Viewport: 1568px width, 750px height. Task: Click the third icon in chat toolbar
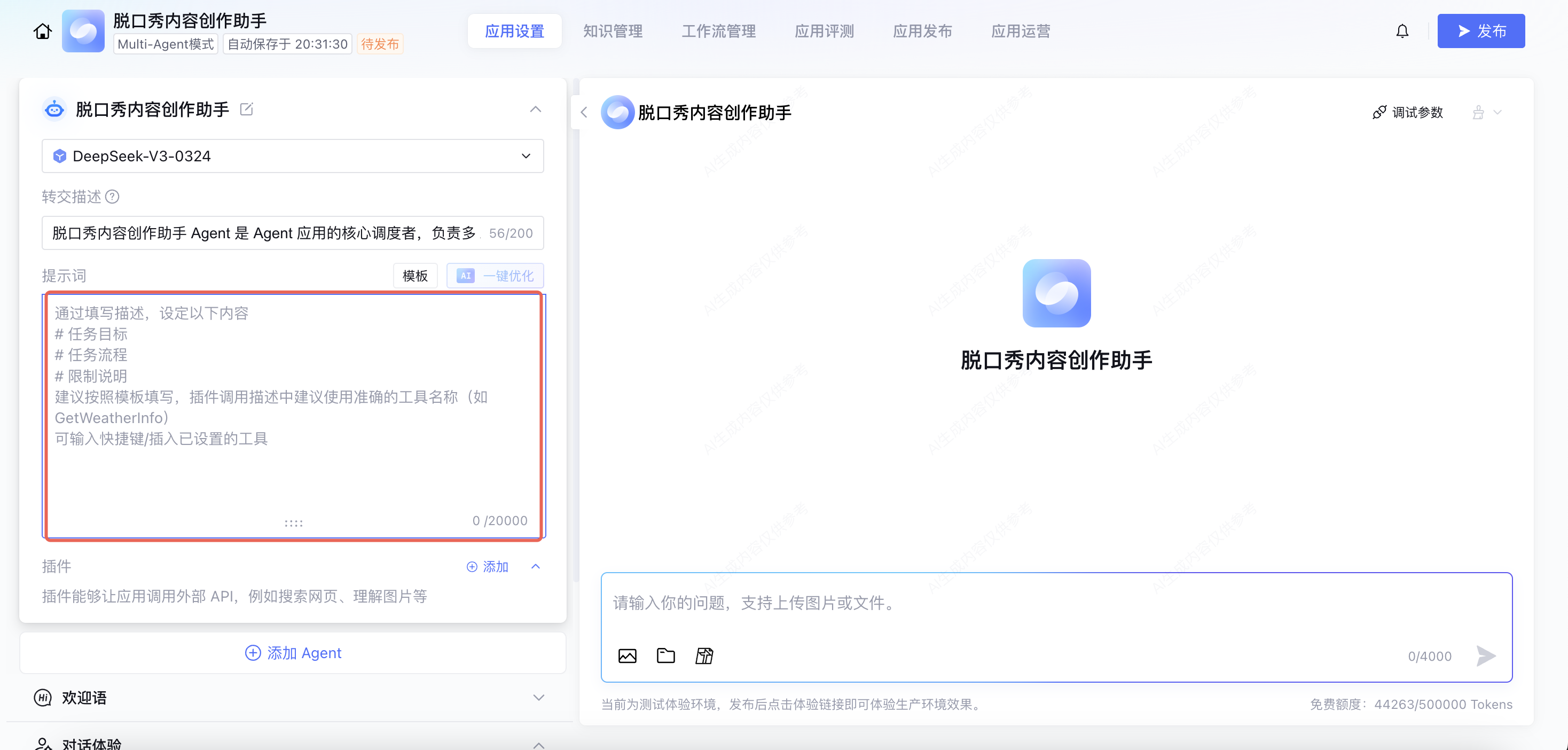click(x=704, y=655)
